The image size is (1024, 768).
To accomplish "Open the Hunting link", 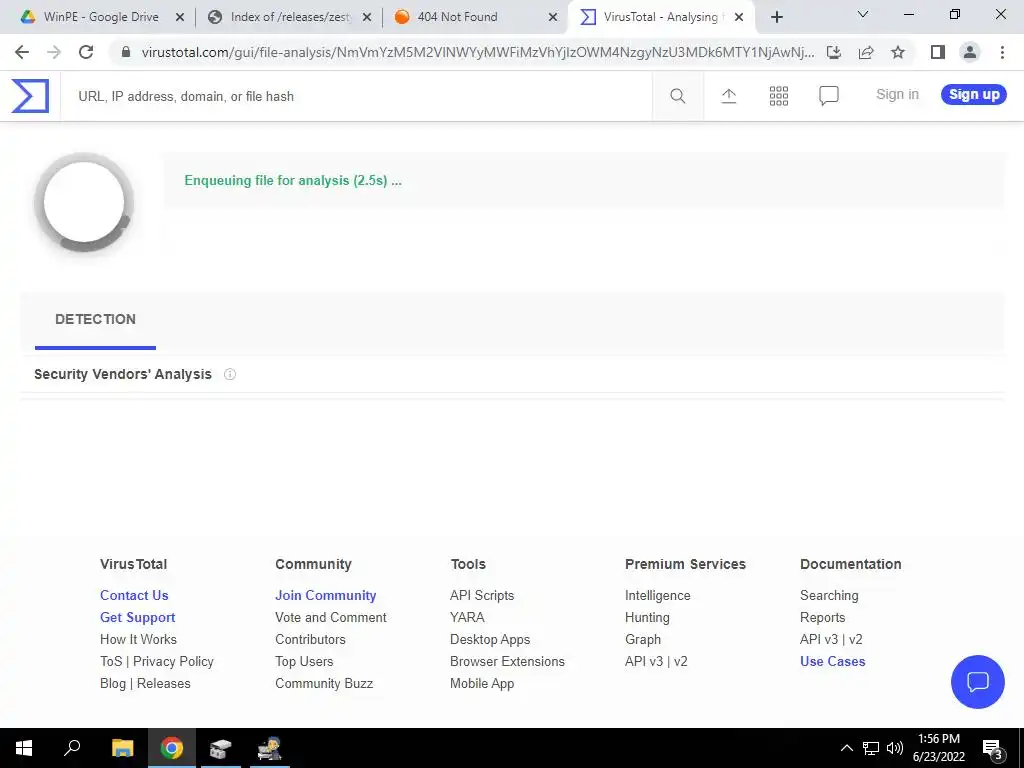I will coord(647,617).
